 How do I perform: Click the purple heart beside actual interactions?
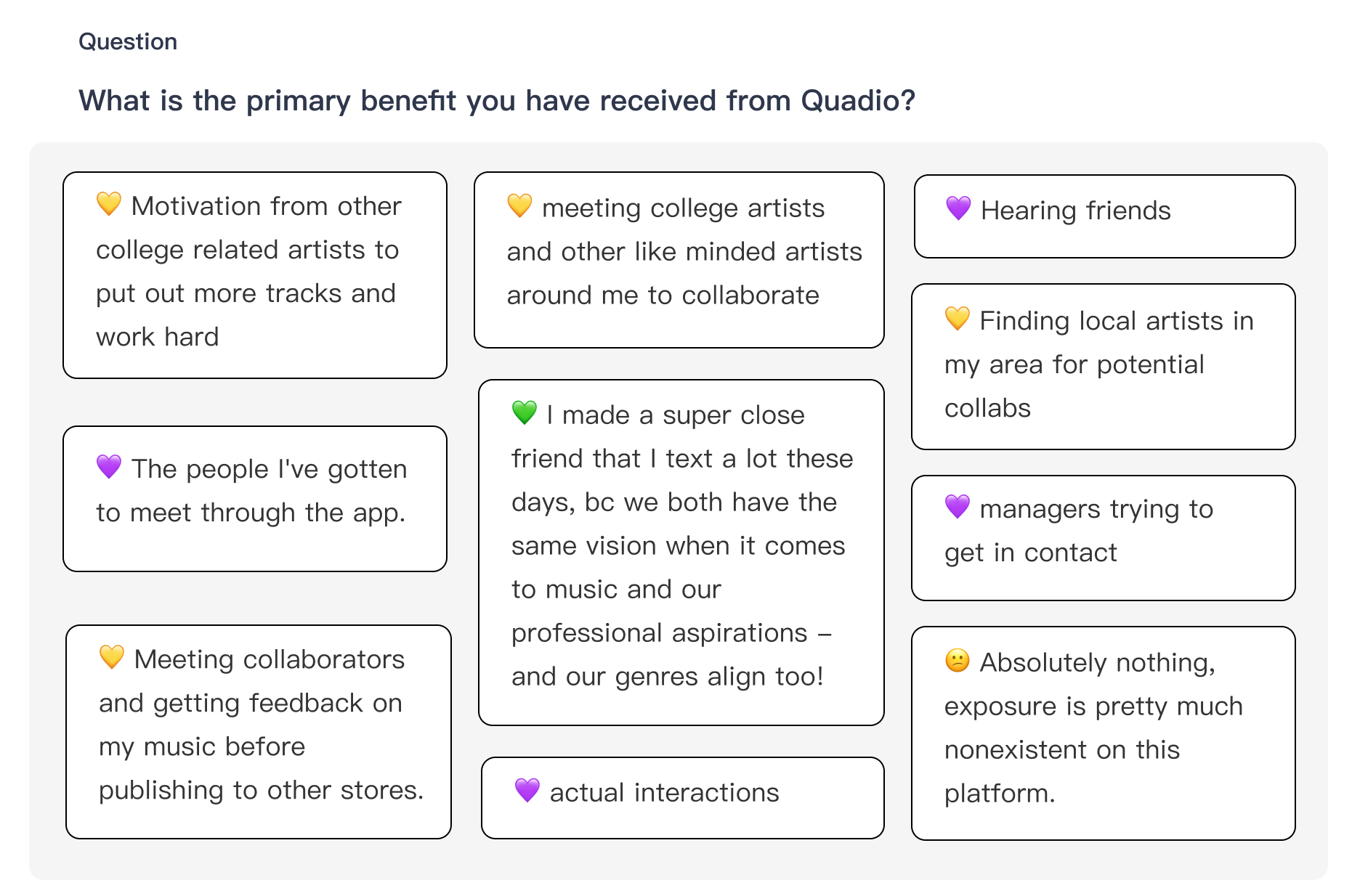pos(527,790)
